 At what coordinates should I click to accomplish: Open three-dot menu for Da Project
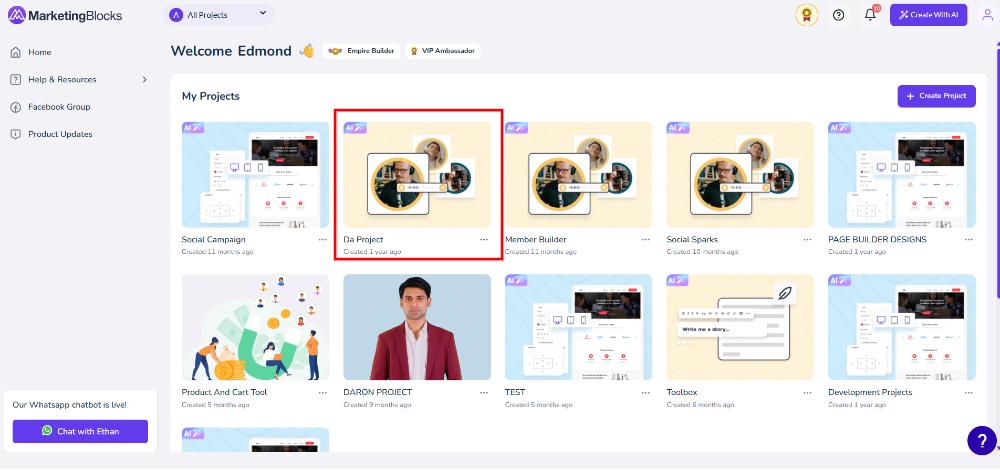484,240
